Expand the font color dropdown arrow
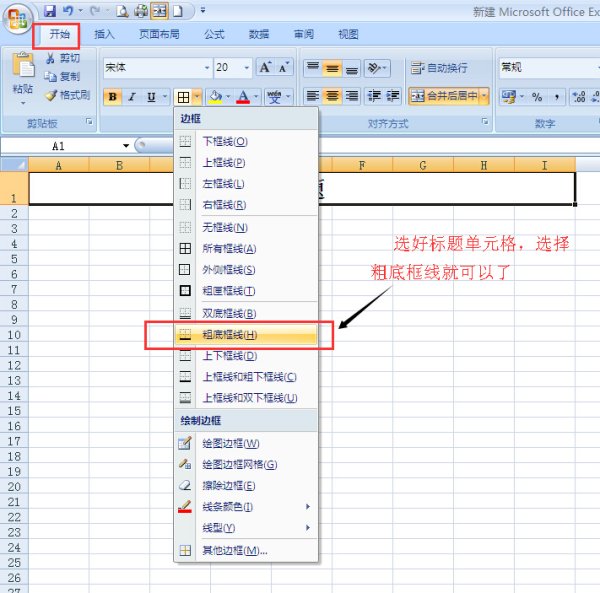 tap(256, 97)
